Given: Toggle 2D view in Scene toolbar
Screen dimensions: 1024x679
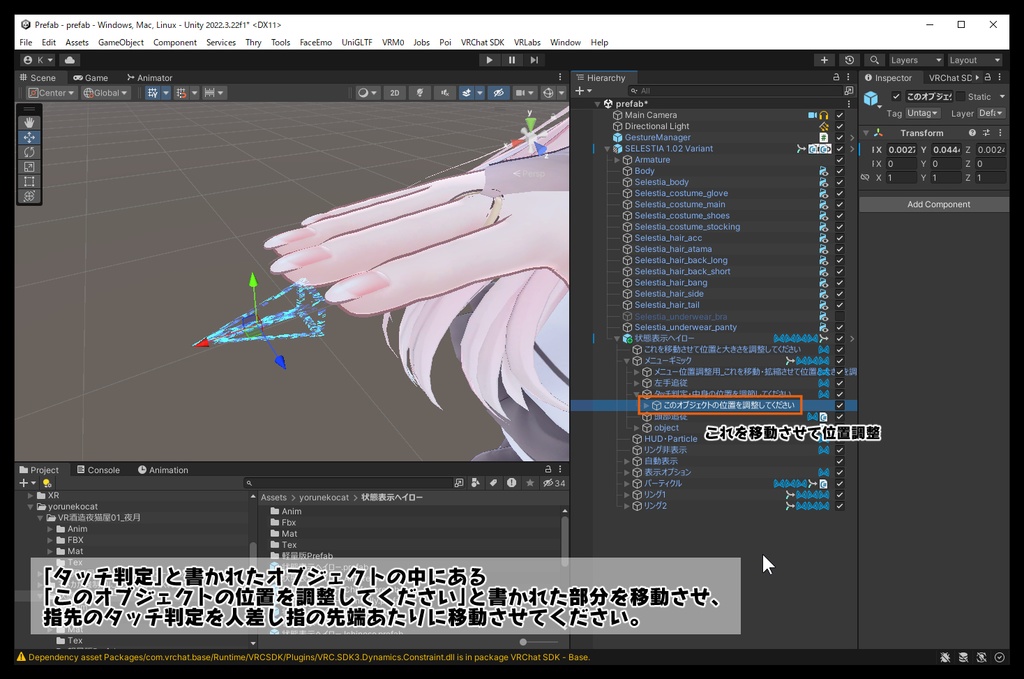Looking at the screenshot, I should [x=394, y=93].
